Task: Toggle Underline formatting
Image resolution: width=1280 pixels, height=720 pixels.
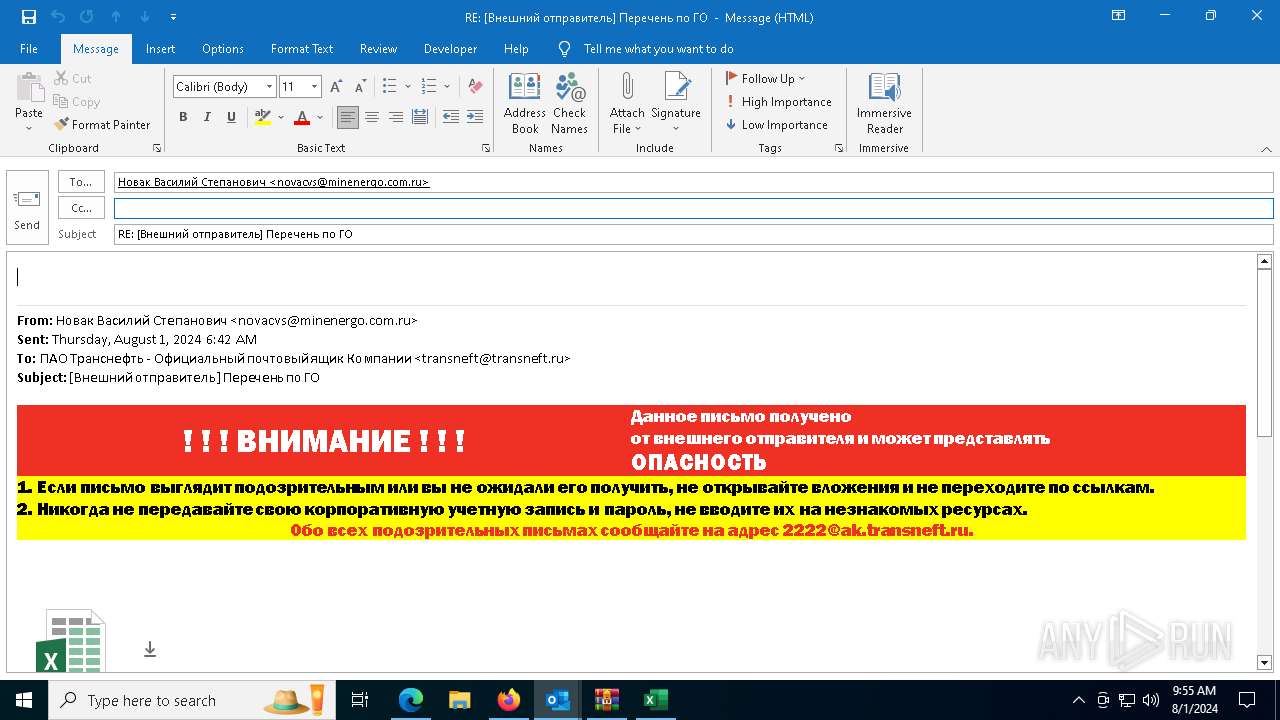Action: tap(231, 117)
